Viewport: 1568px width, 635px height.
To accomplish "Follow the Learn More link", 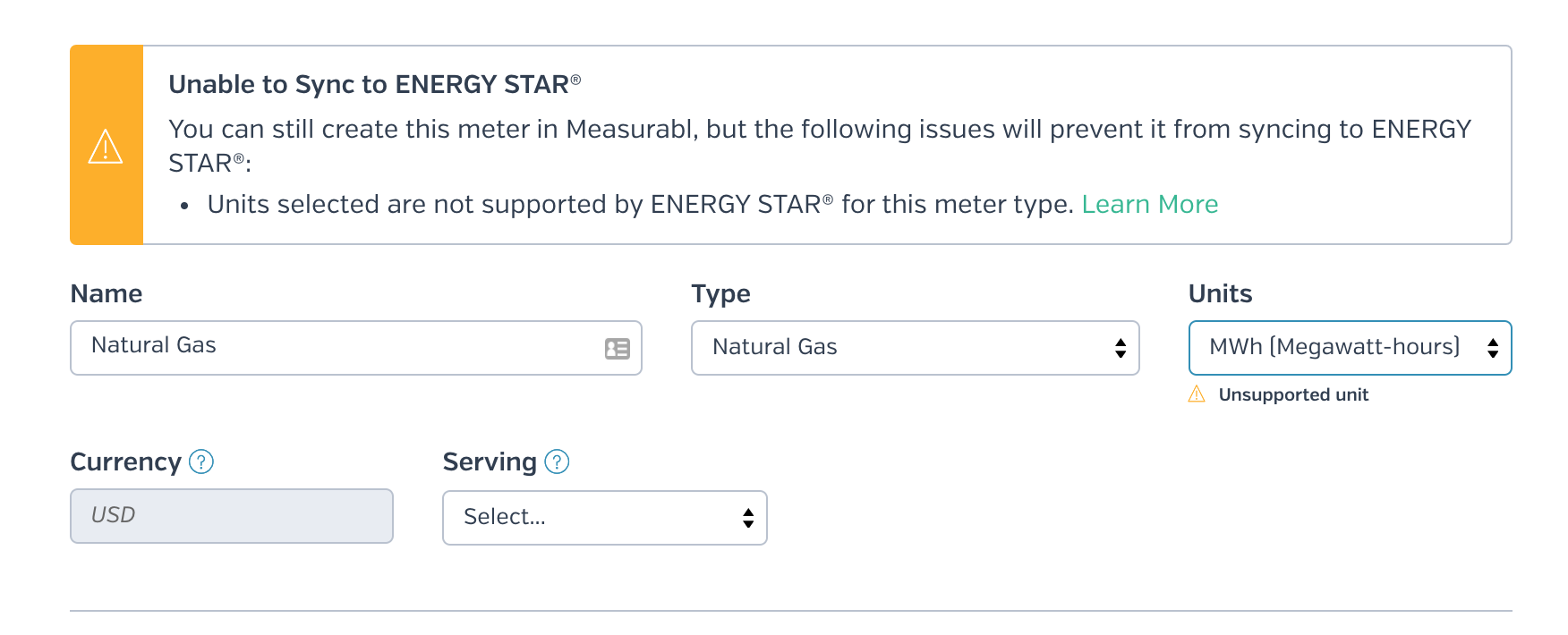I will [x=1150, y=204].
